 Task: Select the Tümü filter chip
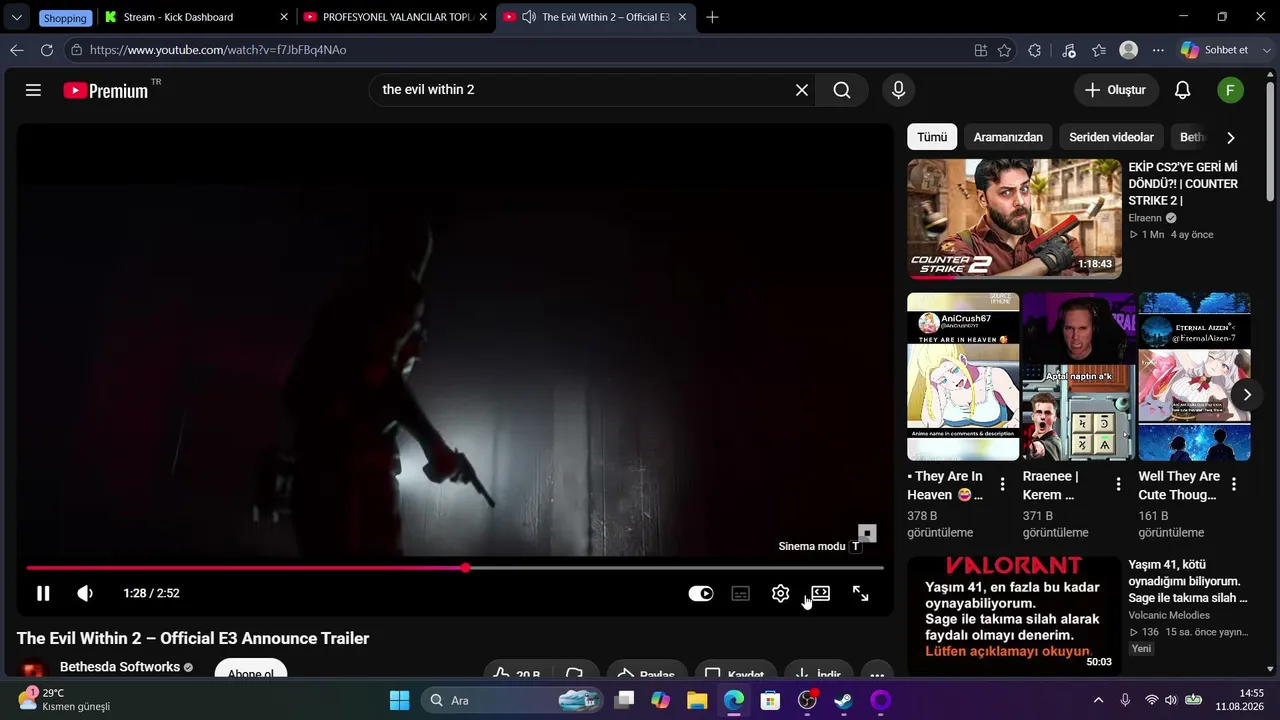tap(932, 137)
